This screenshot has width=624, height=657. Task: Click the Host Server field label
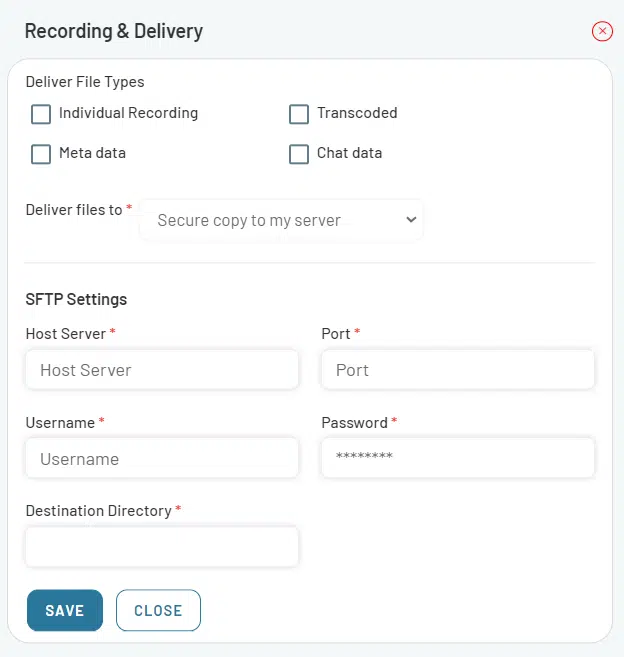click(x=65, y=333)
